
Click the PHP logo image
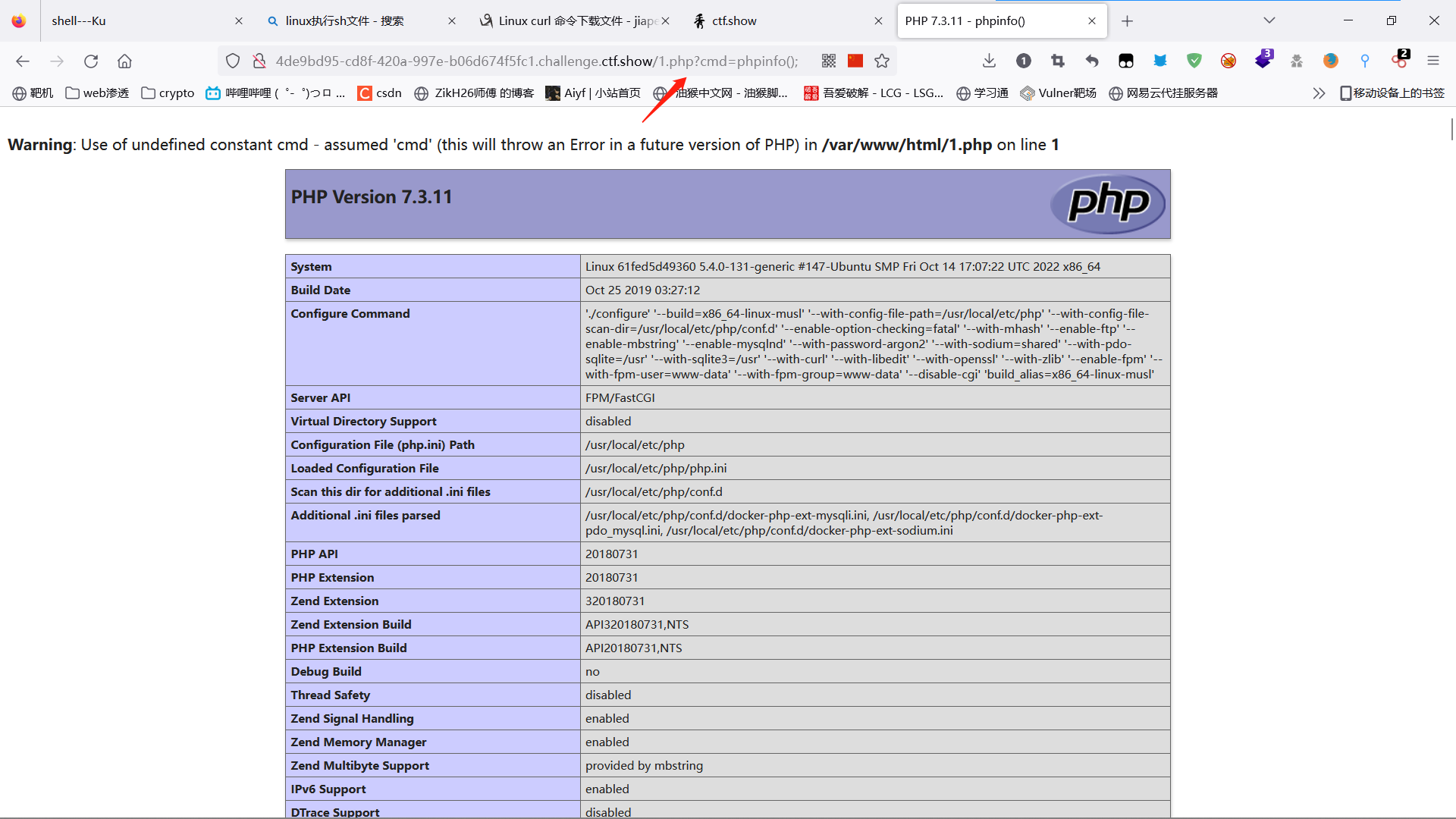point(1108,203)
